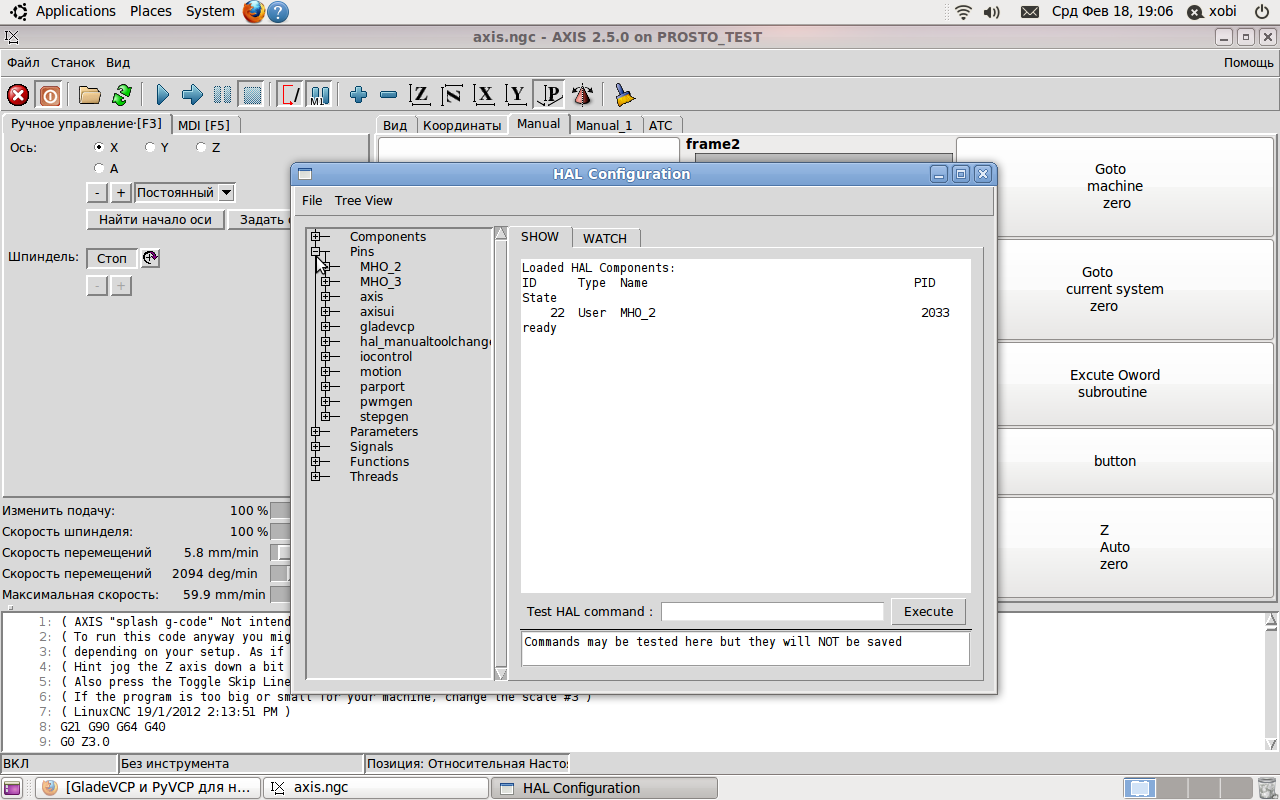The height and width of the screenshot is (800, 1280).
Task: Click the show desktop icon in the bottom panel
Action: [x=12, y=788]
